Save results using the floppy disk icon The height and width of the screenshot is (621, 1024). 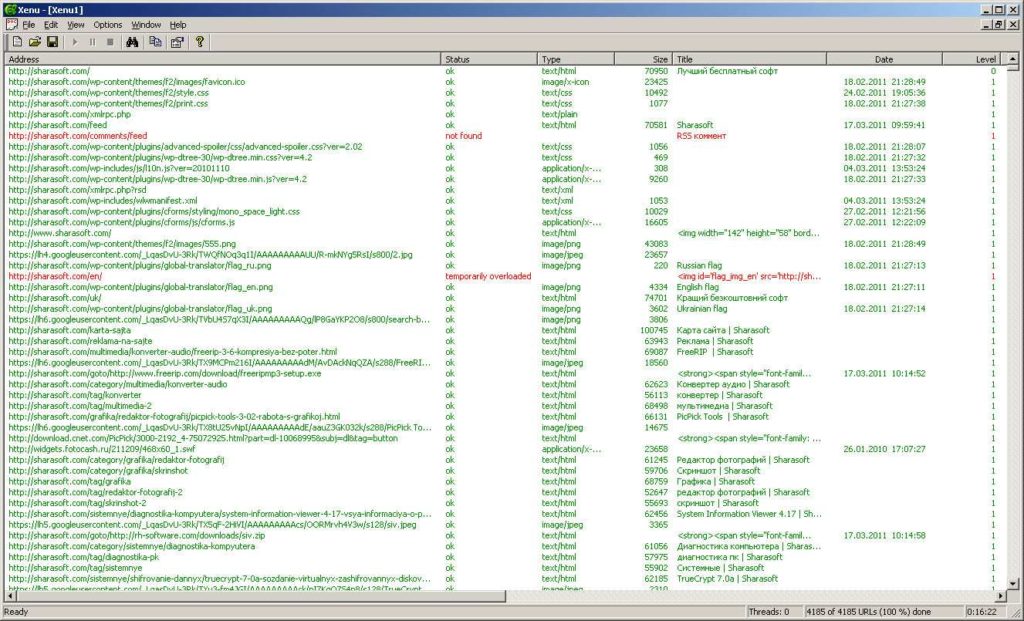tap(52, 42)
